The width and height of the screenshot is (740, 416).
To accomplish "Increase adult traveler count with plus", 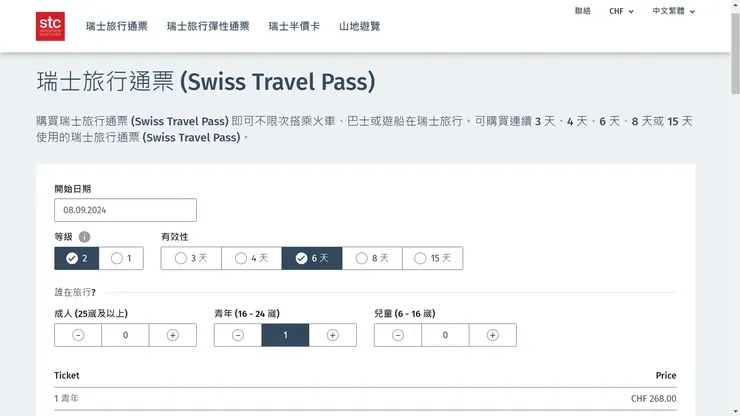I will pos(173,335).
